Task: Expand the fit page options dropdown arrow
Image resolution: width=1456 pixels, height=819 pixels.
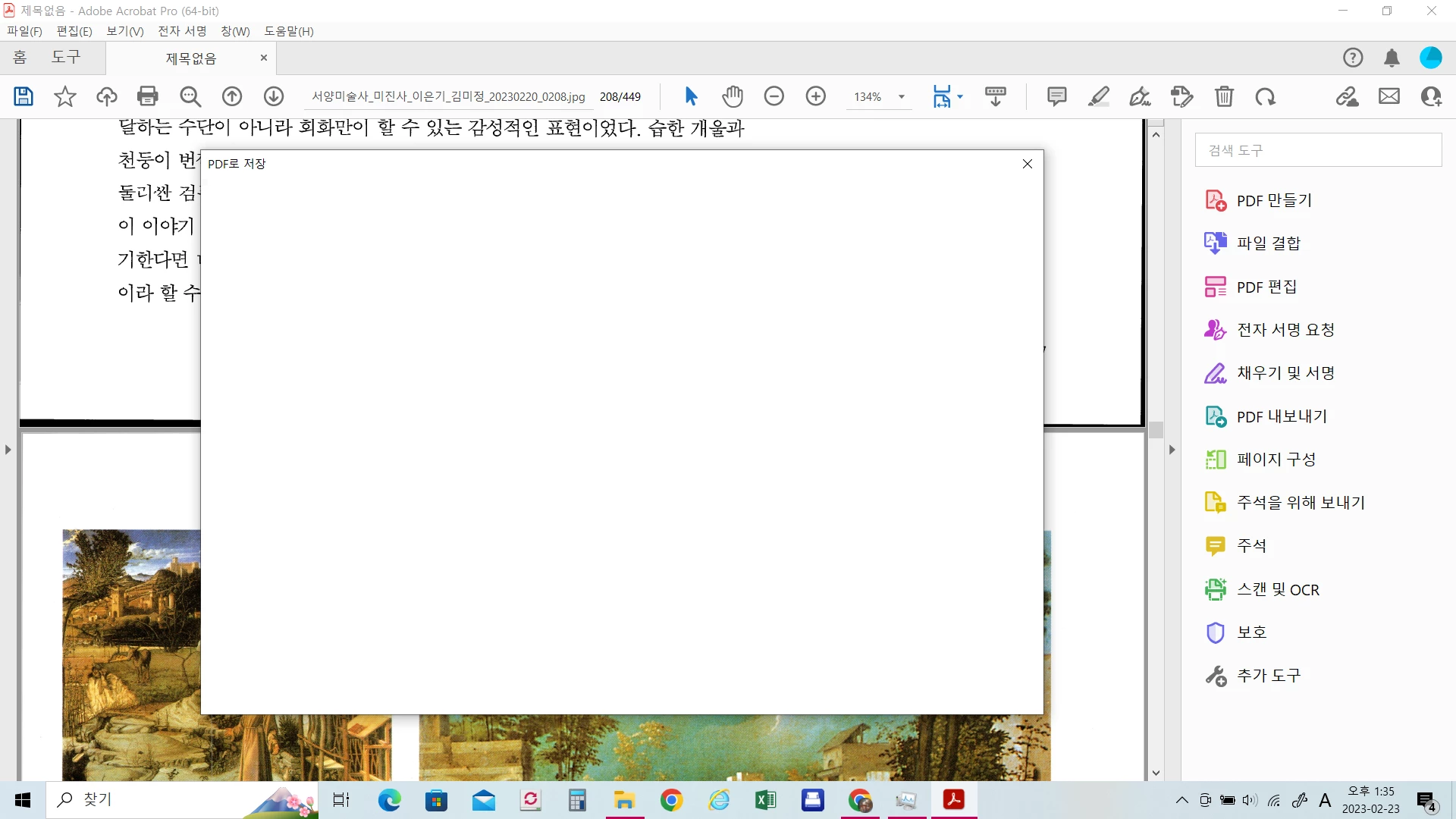Action: (x=960, y=96)
